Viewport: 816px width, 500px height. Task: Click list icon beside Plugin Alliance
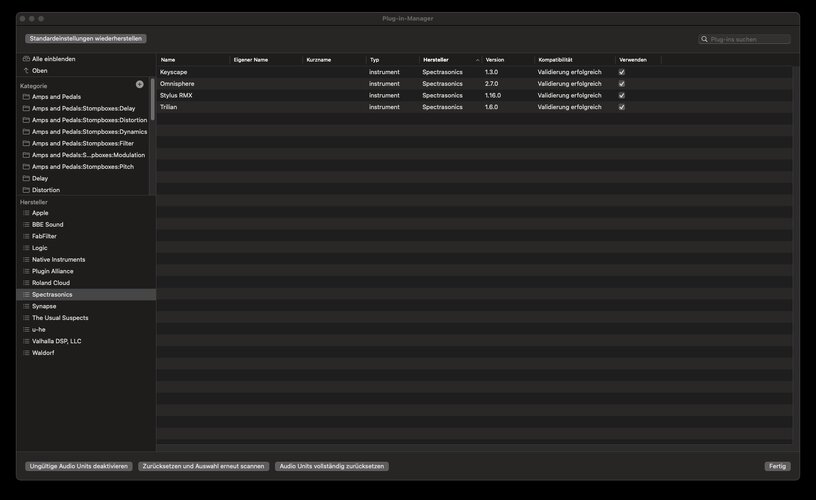point(26,271)
